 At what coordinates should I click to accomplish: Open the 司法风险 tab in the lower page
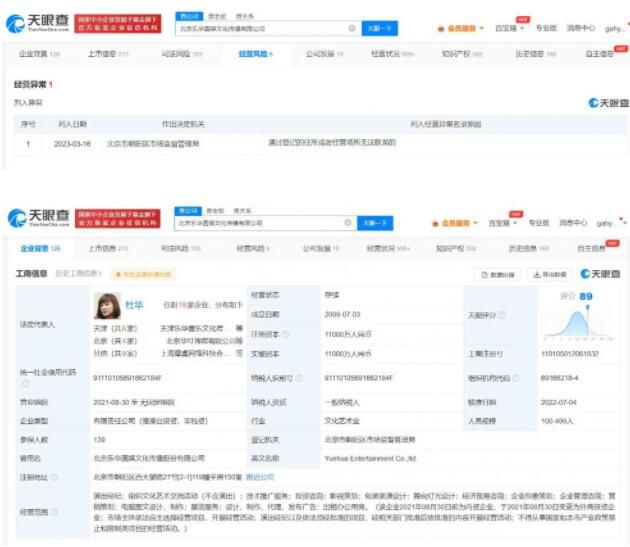[180, 248]
